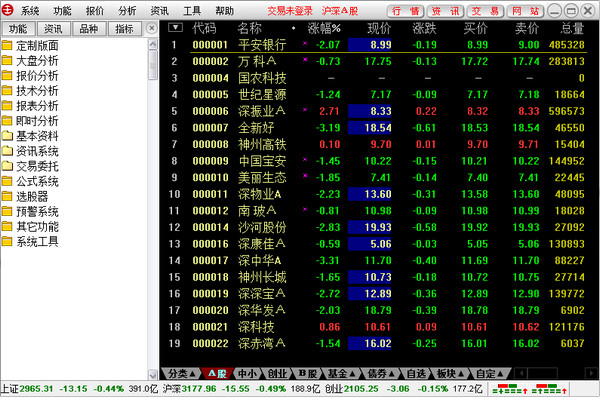Click stock code 000022
Viewport: 600px width, 397px height.
coord(210,343)
